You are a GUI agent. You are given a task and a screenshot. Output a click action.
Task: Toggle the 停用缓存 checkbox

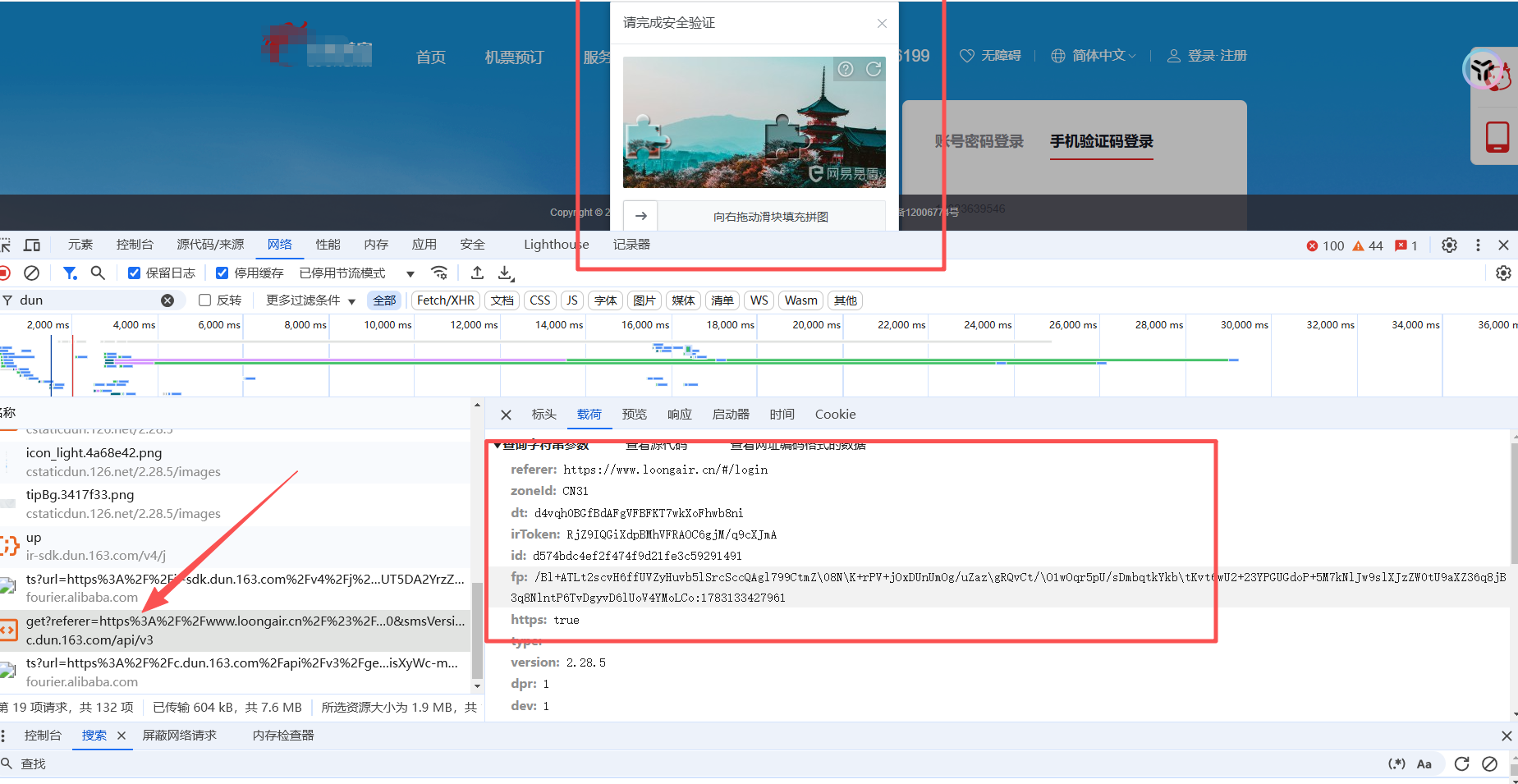222,273
